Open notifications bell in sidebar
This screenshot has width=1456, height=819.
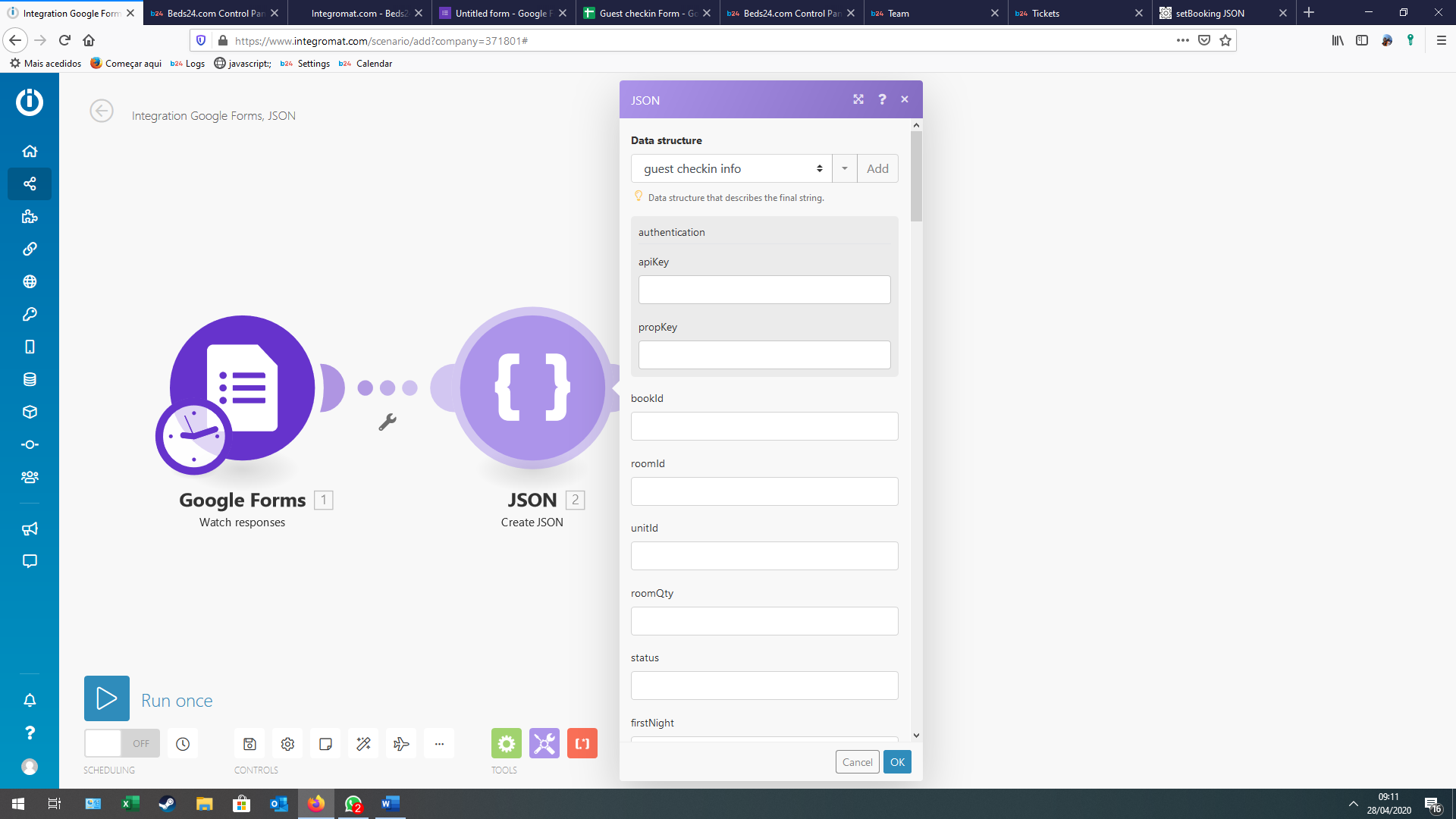(30, 700)
